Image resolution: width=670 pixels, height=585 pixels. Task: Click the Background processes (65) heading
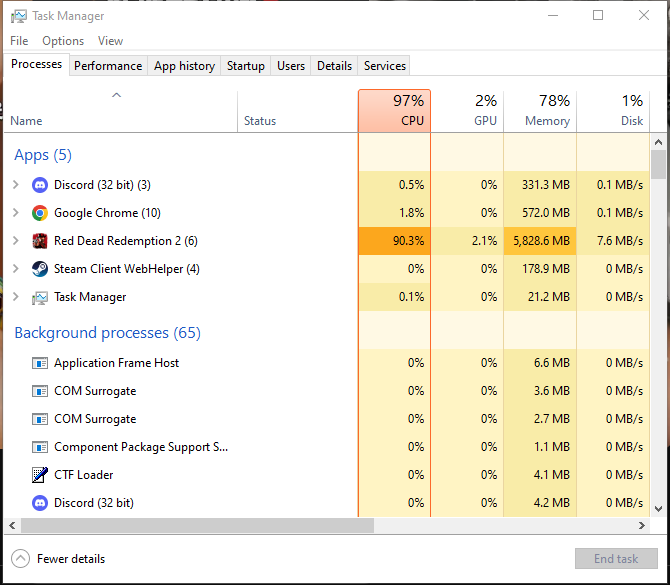(x=107, y=332)
